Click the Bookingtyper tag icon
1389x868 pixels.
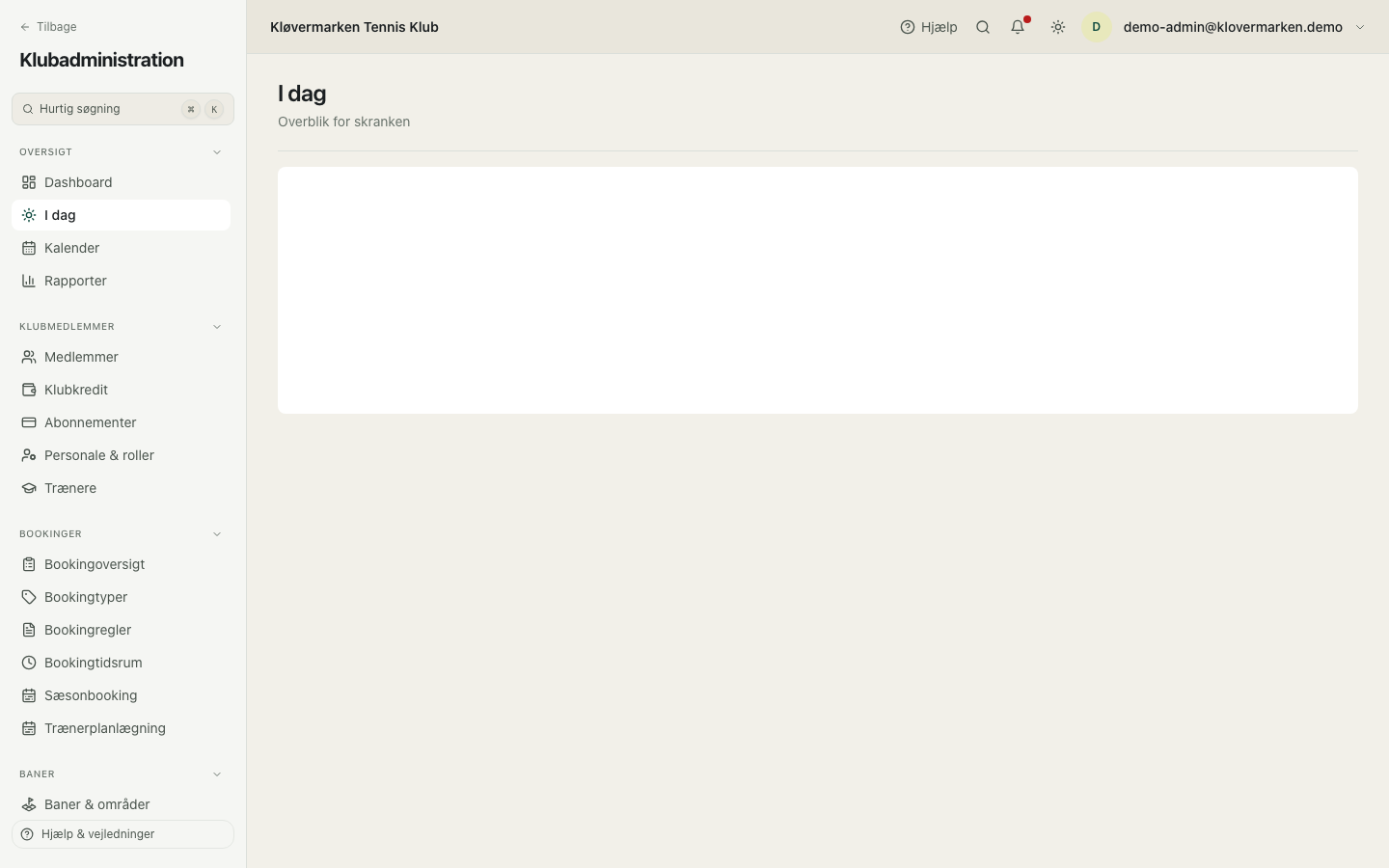click(29, 597)
